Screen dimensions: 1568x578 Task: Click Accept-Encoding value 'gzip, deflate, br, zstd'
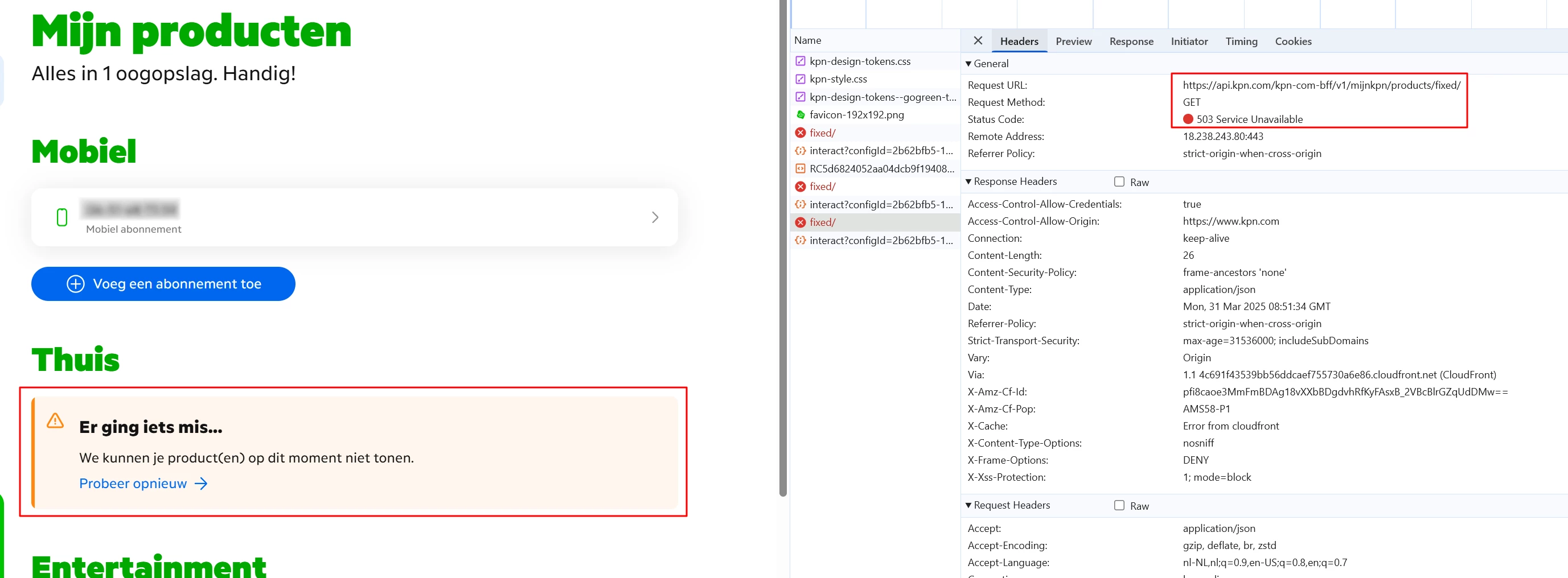[x=1229, y=545]
